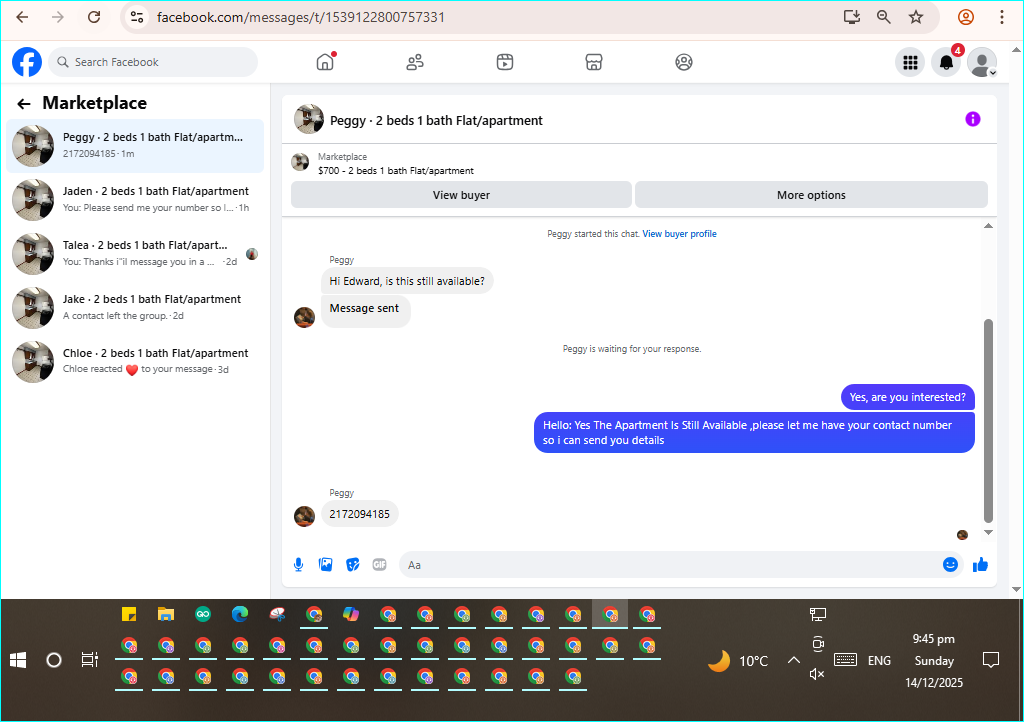Open conversation information purple info icon

[x=972, y=119]
